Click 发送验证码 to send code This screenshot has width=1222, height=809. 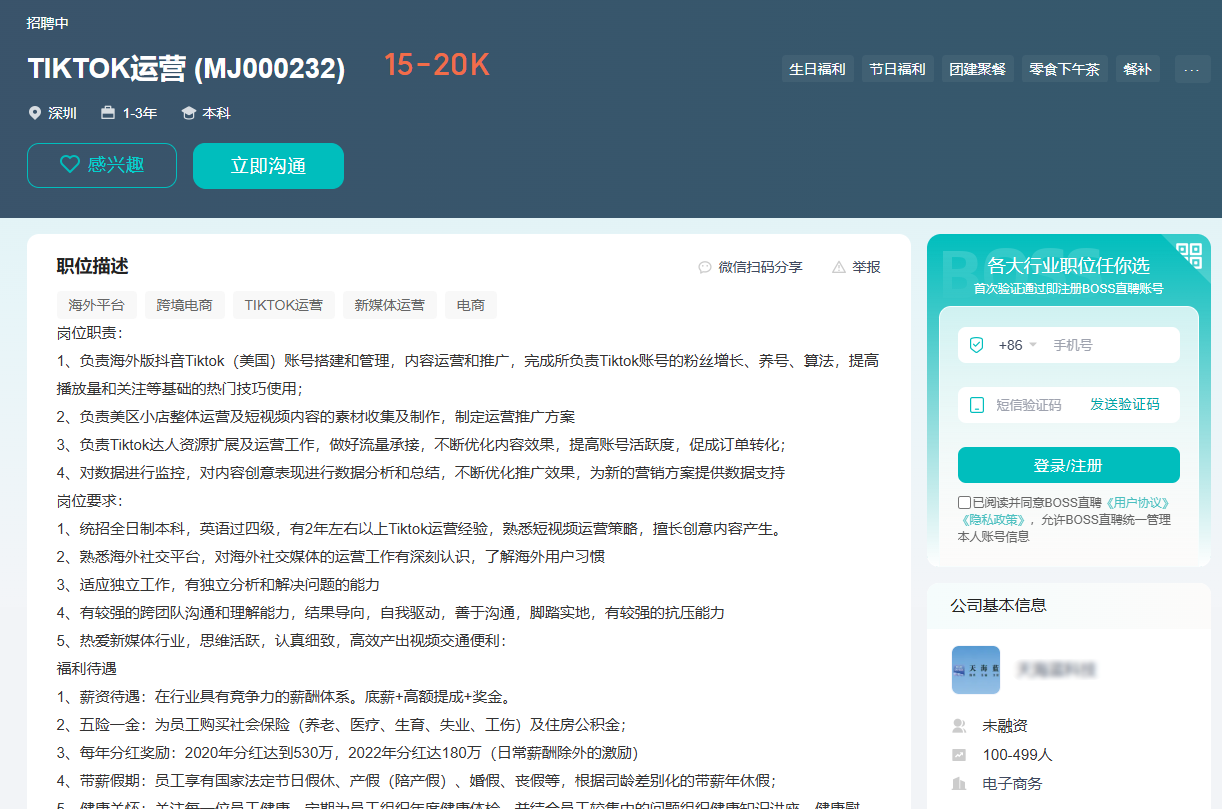(1125, 405)
